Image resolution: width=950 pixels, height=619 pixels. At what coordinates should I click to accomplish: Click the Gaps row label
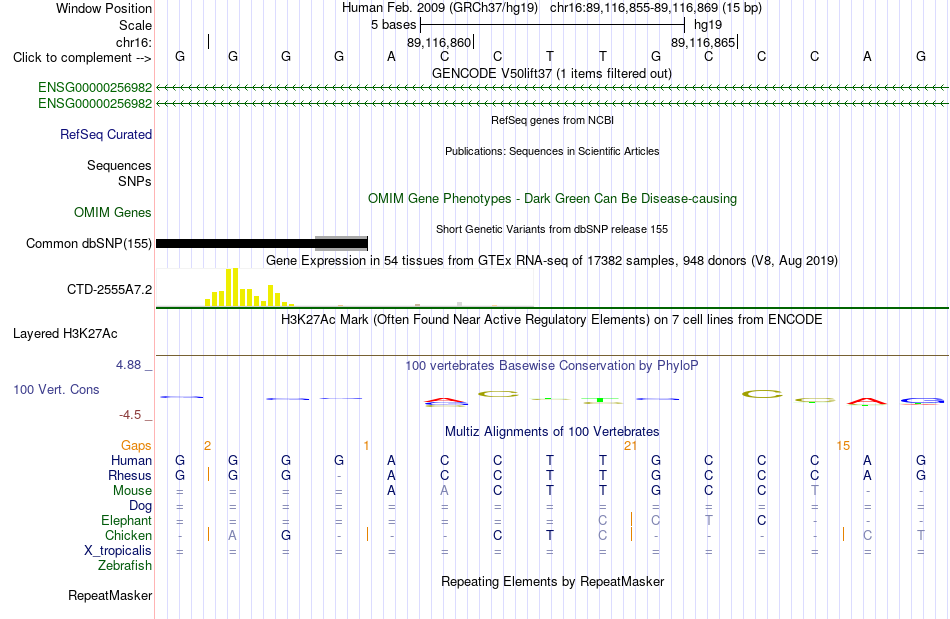136,446
